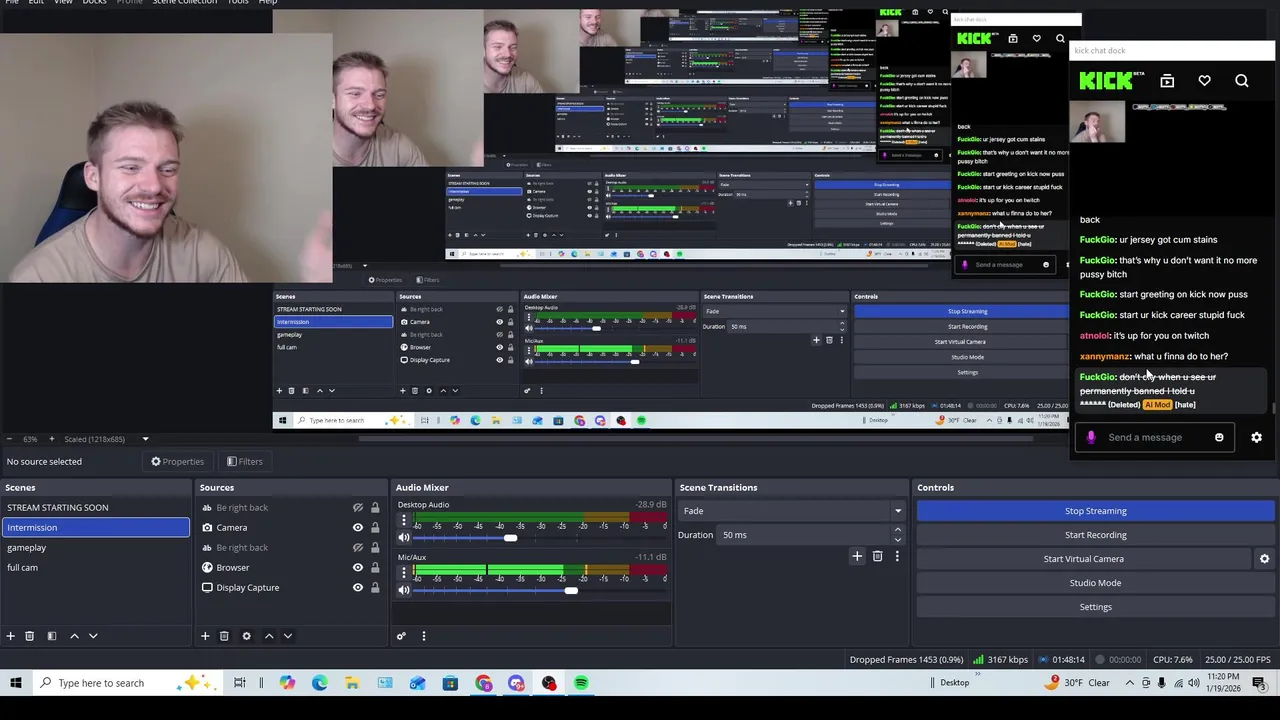Move scene down in the Scenes list

coord(93,636)
